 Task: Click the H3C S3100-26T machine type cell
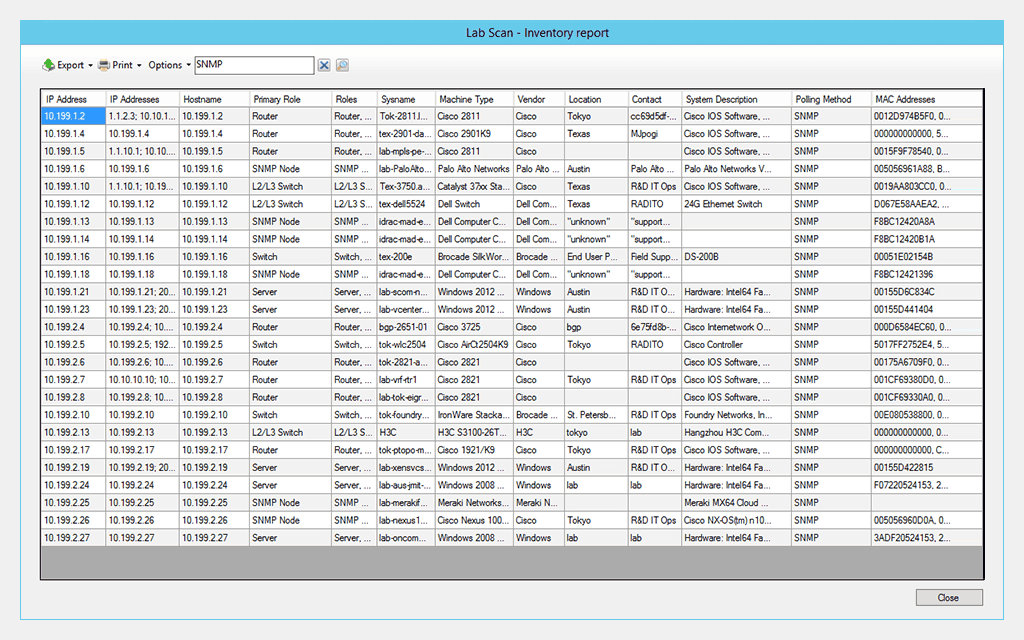point(474,433)
